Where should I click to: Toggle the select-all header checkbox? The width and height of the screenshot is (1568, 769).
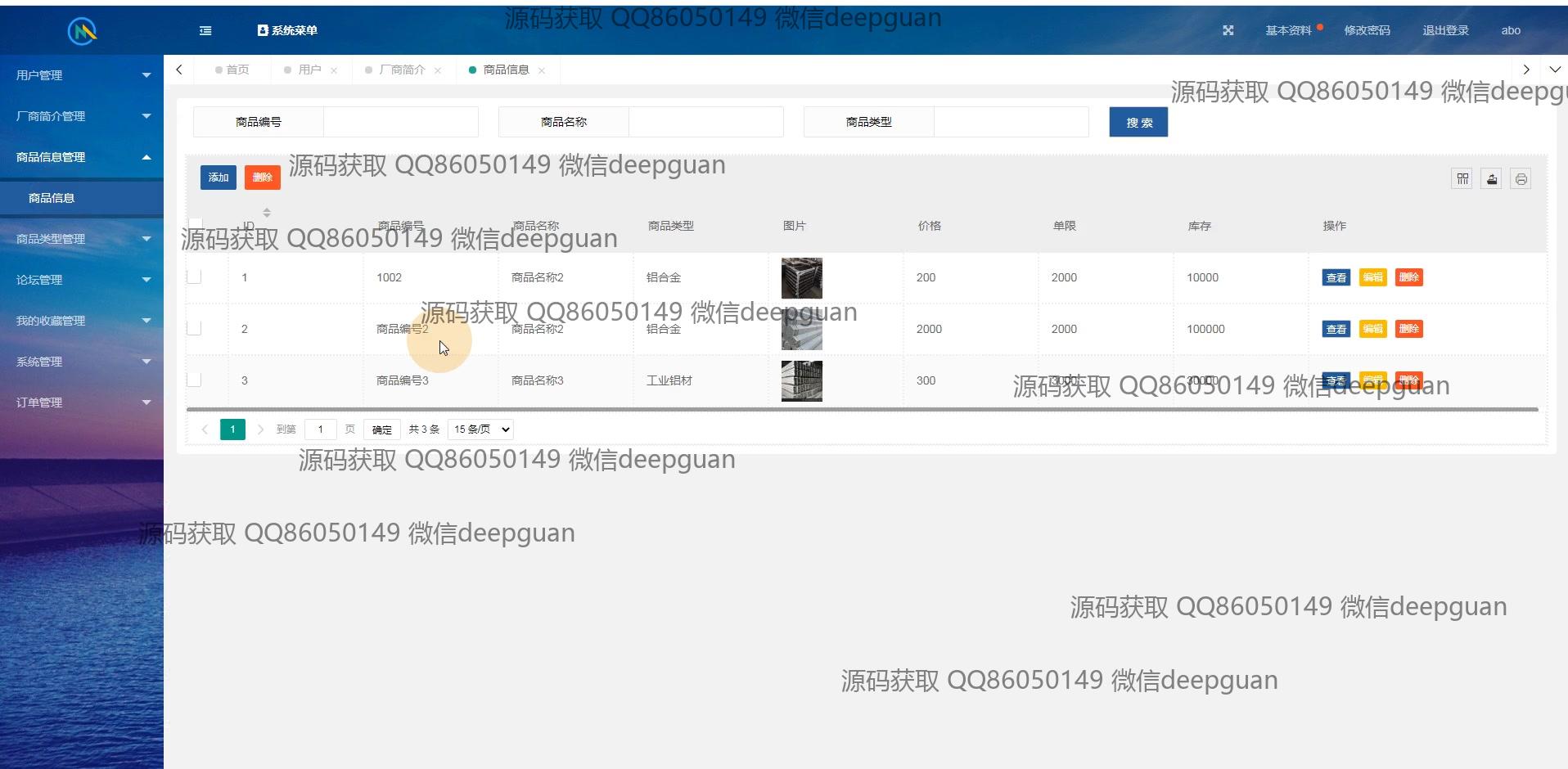pyautogui.click(x=196, y=224)
